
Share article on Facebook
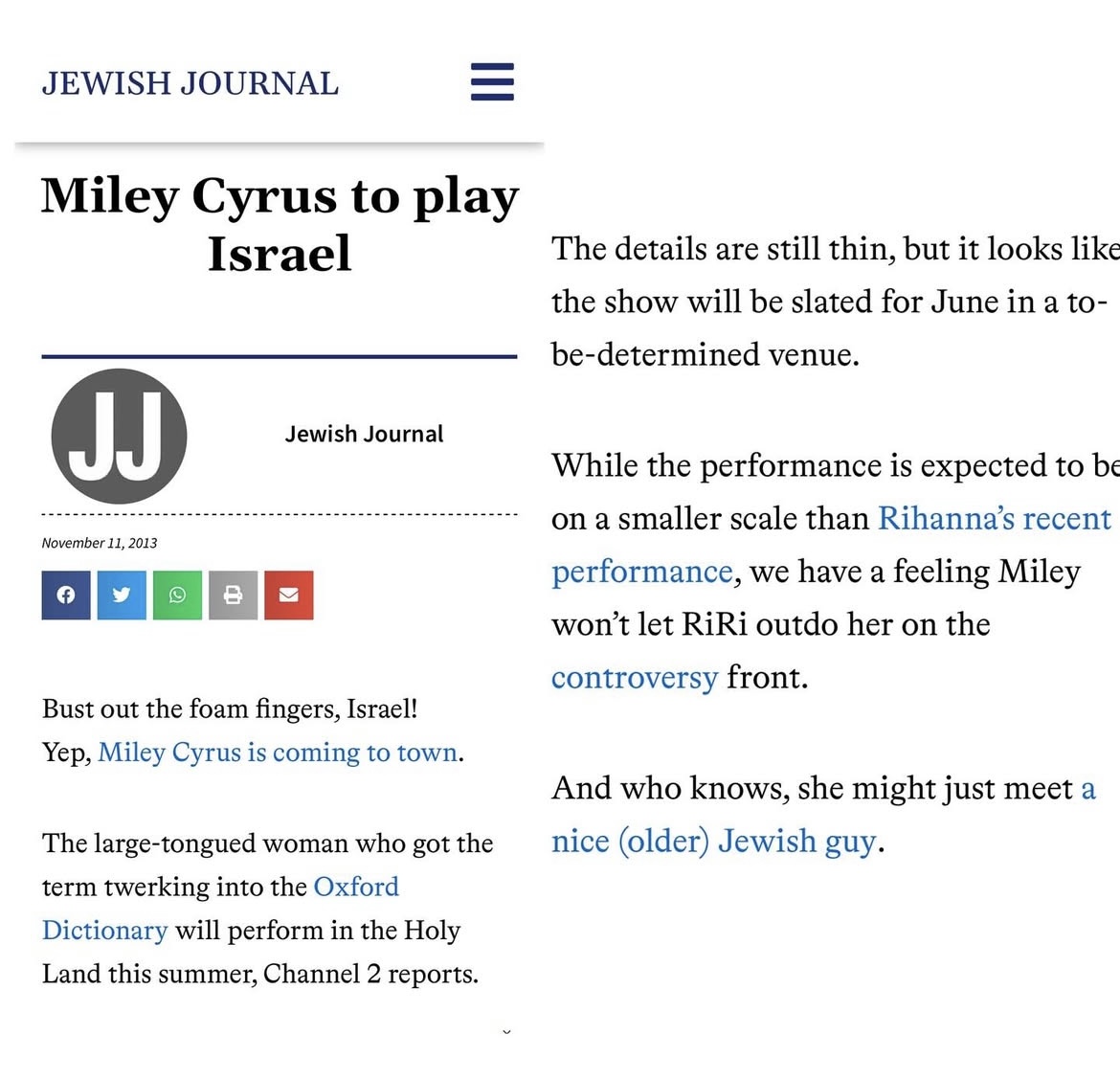coord(66,595)
